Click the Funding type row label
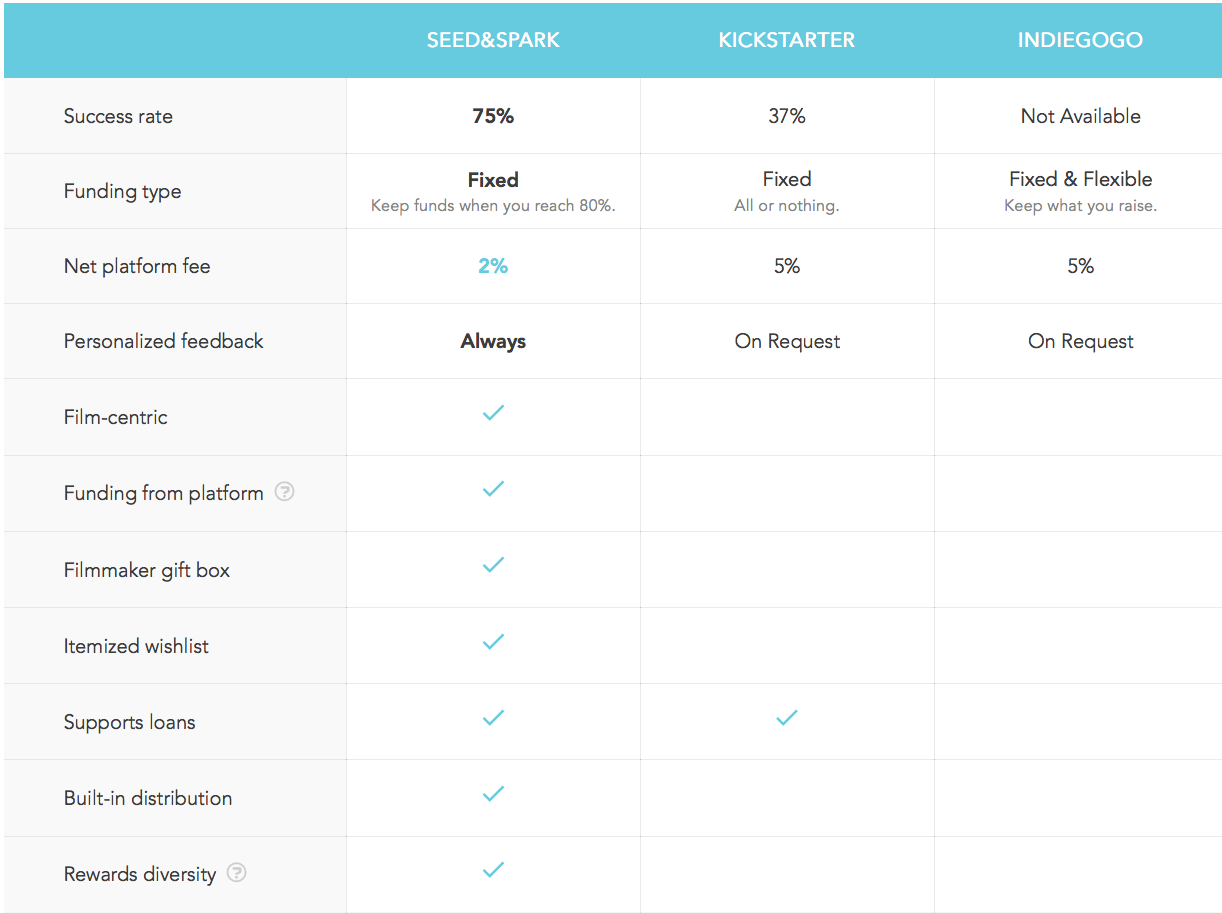 point(122,191)
